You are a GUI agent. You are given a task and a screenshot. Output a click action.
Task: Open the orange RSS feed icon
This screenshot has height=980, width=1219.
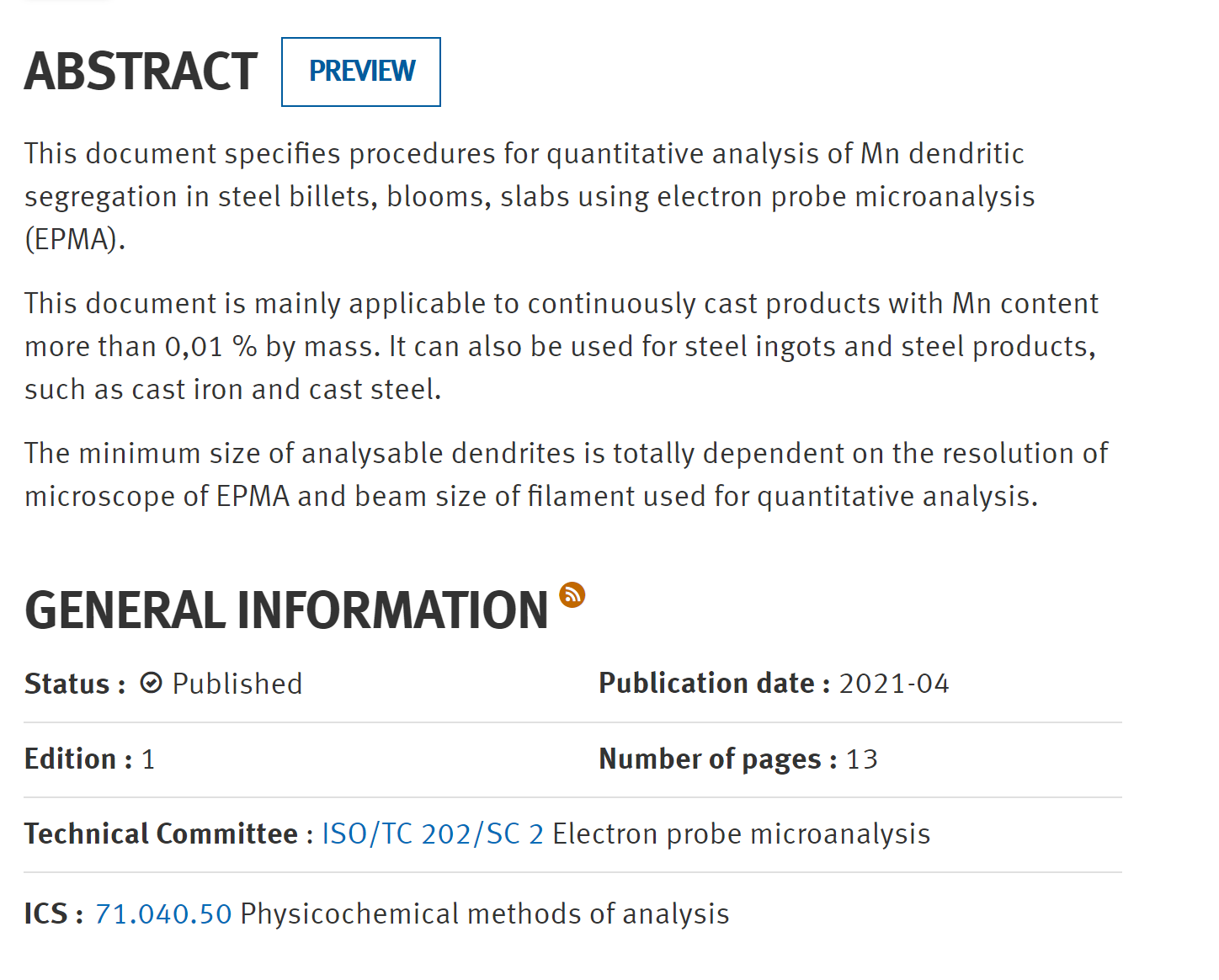click(572, 594)
